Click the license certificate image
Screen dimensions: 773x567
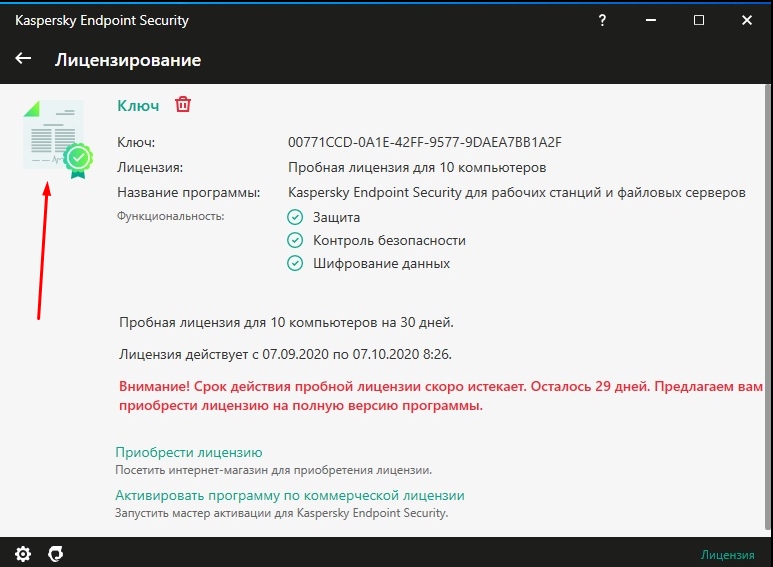pyautogui.click(x=58, y=139)
